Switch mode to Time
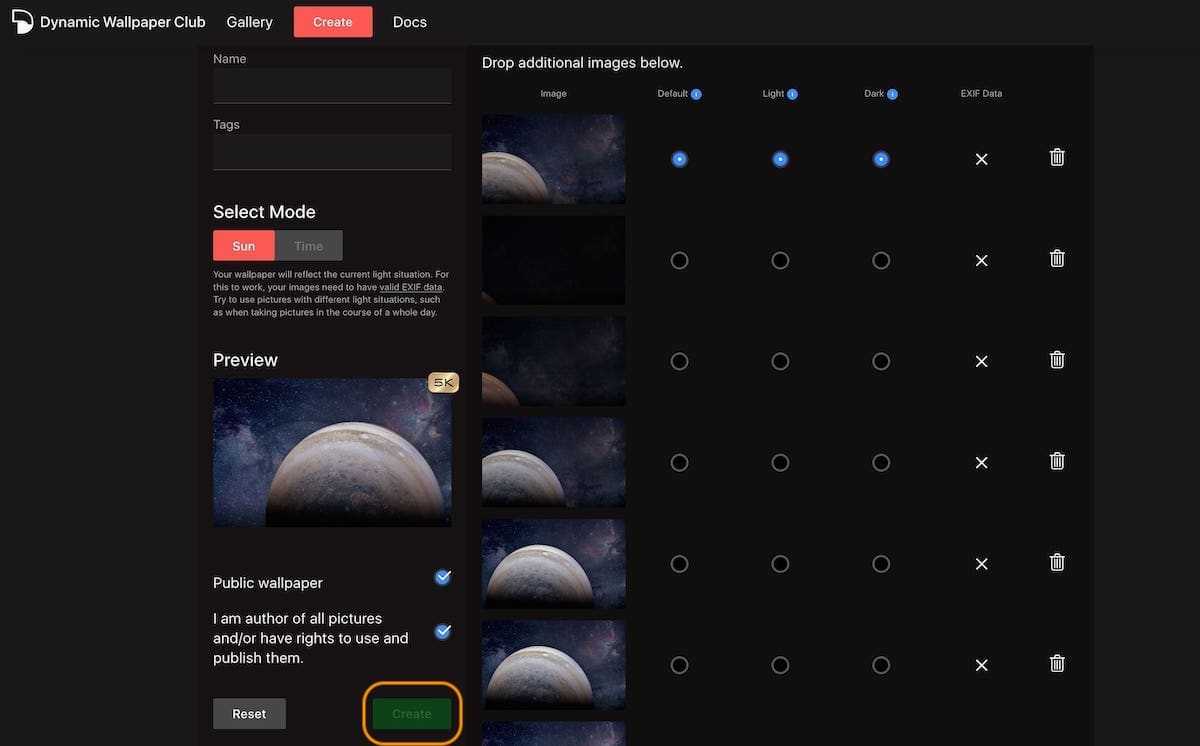The width and height of the screenshot is (1200, 746). tap(308, 246)
